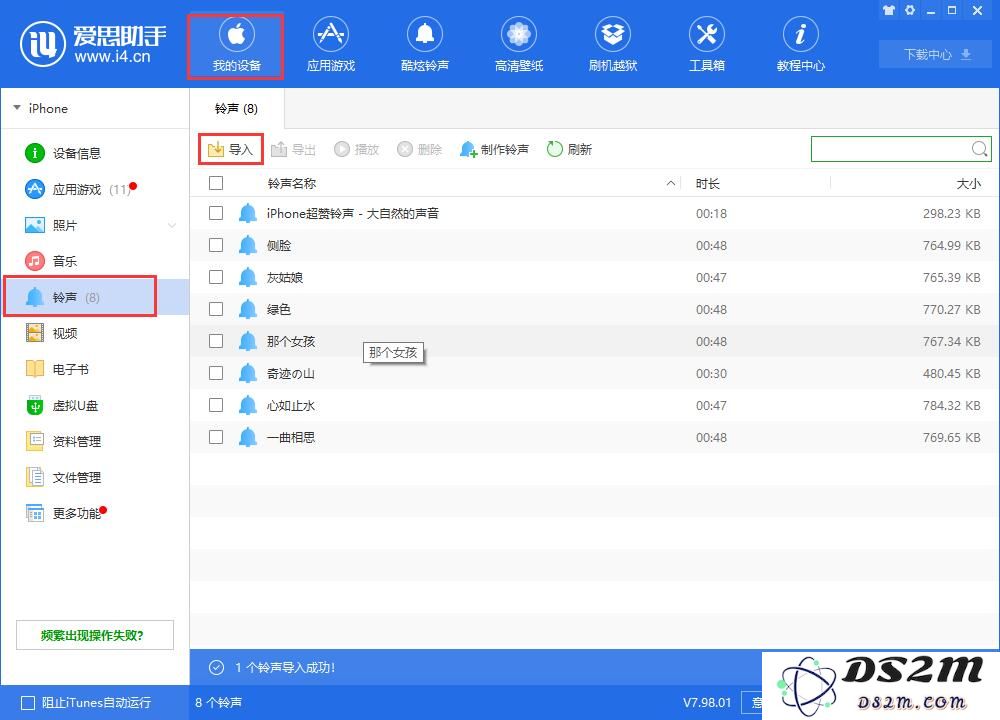This screenshot has height=720, width=1000.
Task: Check the 心如止水 ringtone checkbox
Action: (x=216, y=405)
